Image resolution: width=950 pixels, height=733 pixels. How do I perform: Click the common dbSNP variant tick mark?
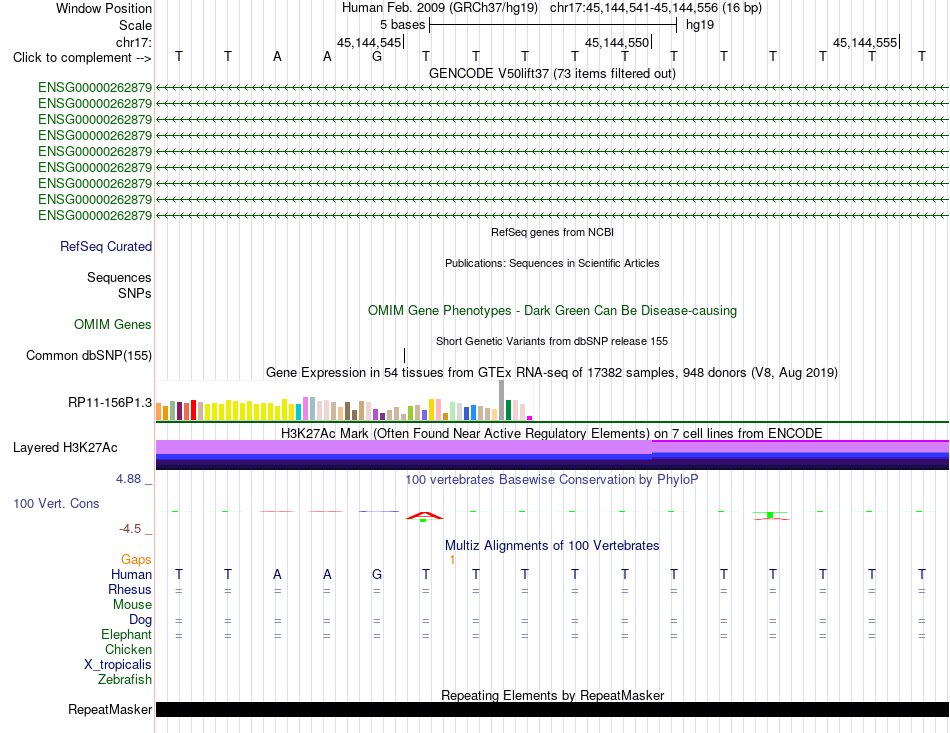404,355
